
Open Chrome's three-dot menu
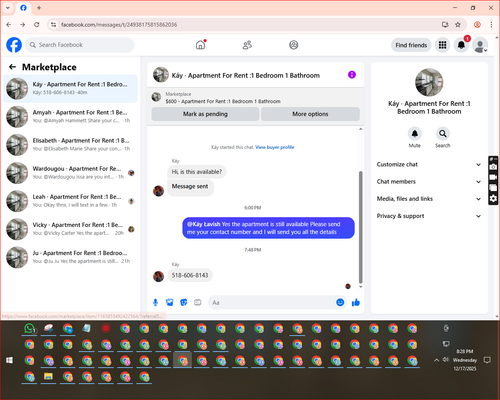tap(491, 25)
